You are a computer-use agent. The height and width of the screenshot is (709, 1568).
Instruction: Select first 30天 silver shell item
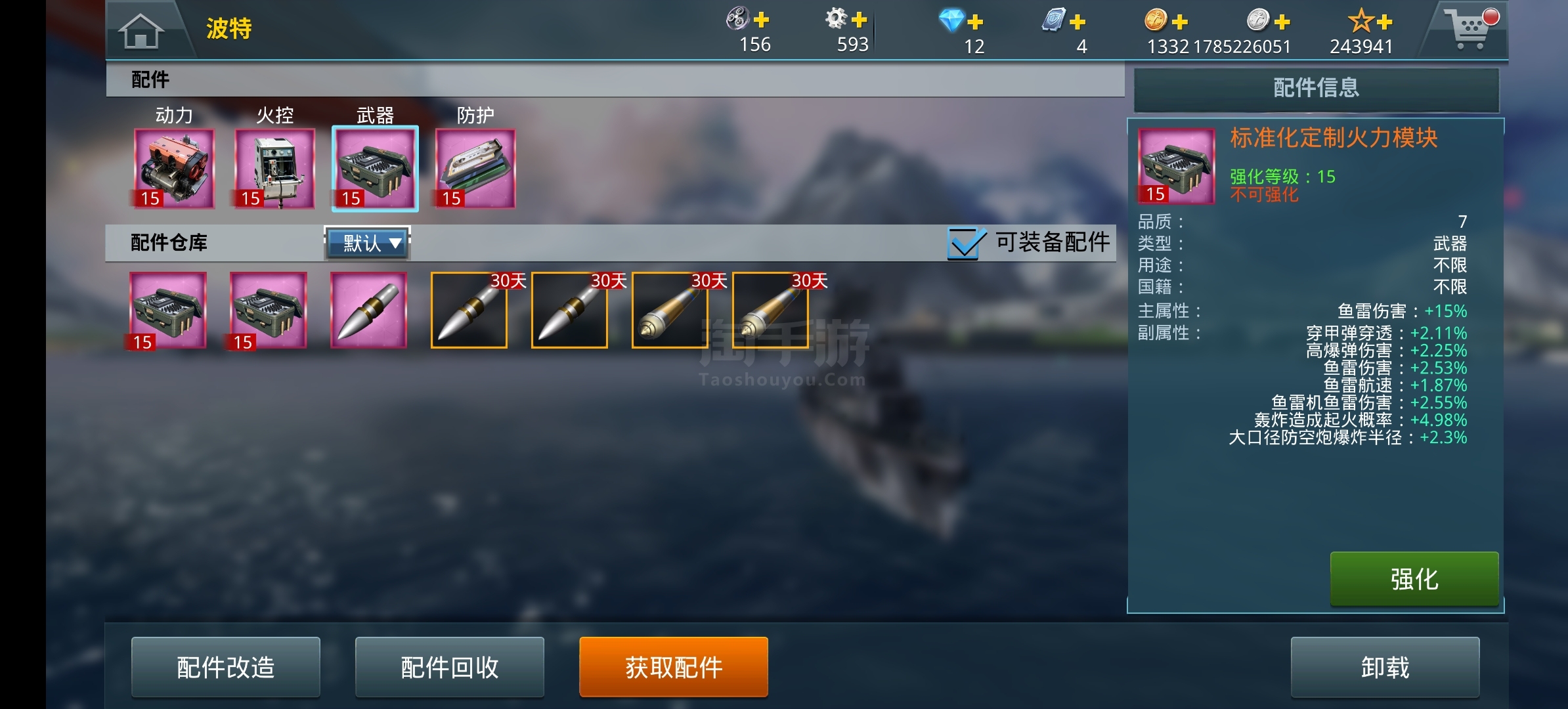469,310
